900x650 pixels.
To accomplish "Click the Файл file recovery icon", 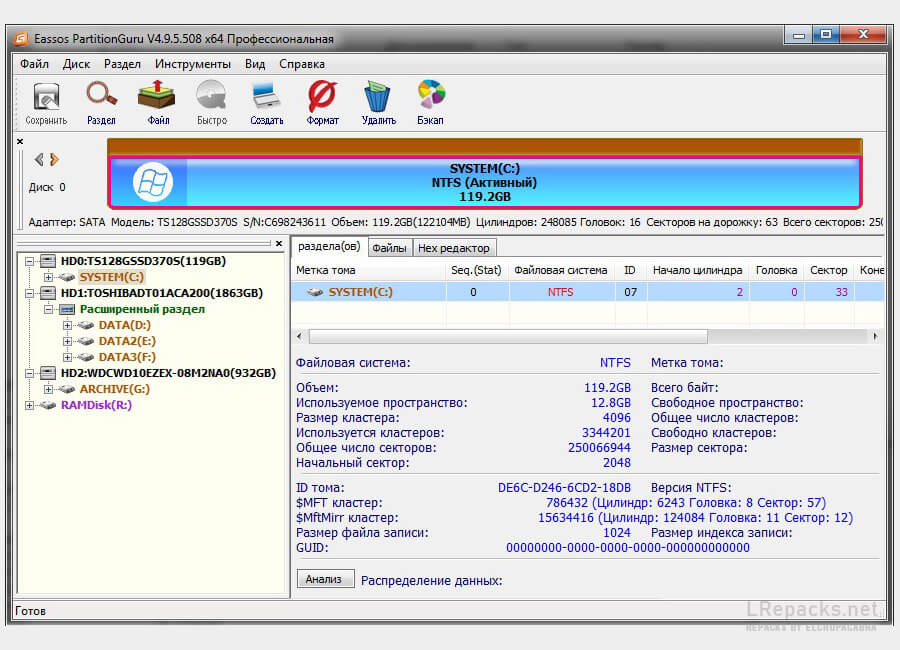I will click(x=158, y=103).
